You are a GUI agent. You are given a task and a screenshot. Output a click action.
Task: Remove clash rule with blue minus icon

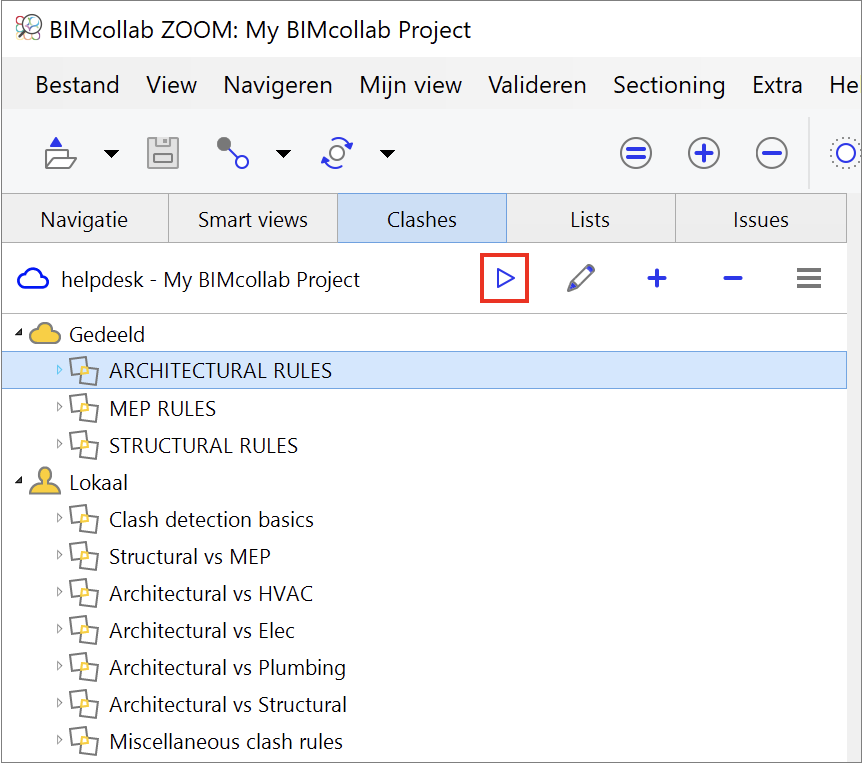pyautogui.click(x=733, y=278)
